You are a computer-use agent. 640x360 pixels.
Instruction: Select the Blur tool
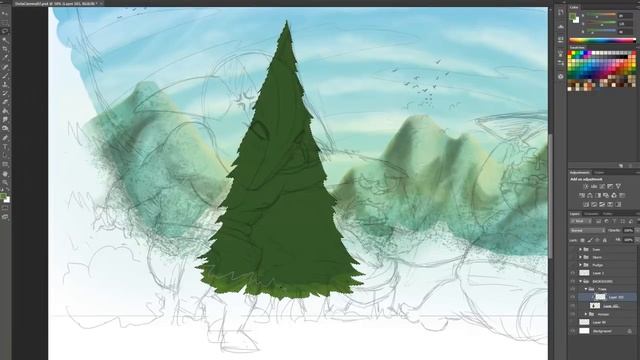pyautogui.click(x=5, y=120)
